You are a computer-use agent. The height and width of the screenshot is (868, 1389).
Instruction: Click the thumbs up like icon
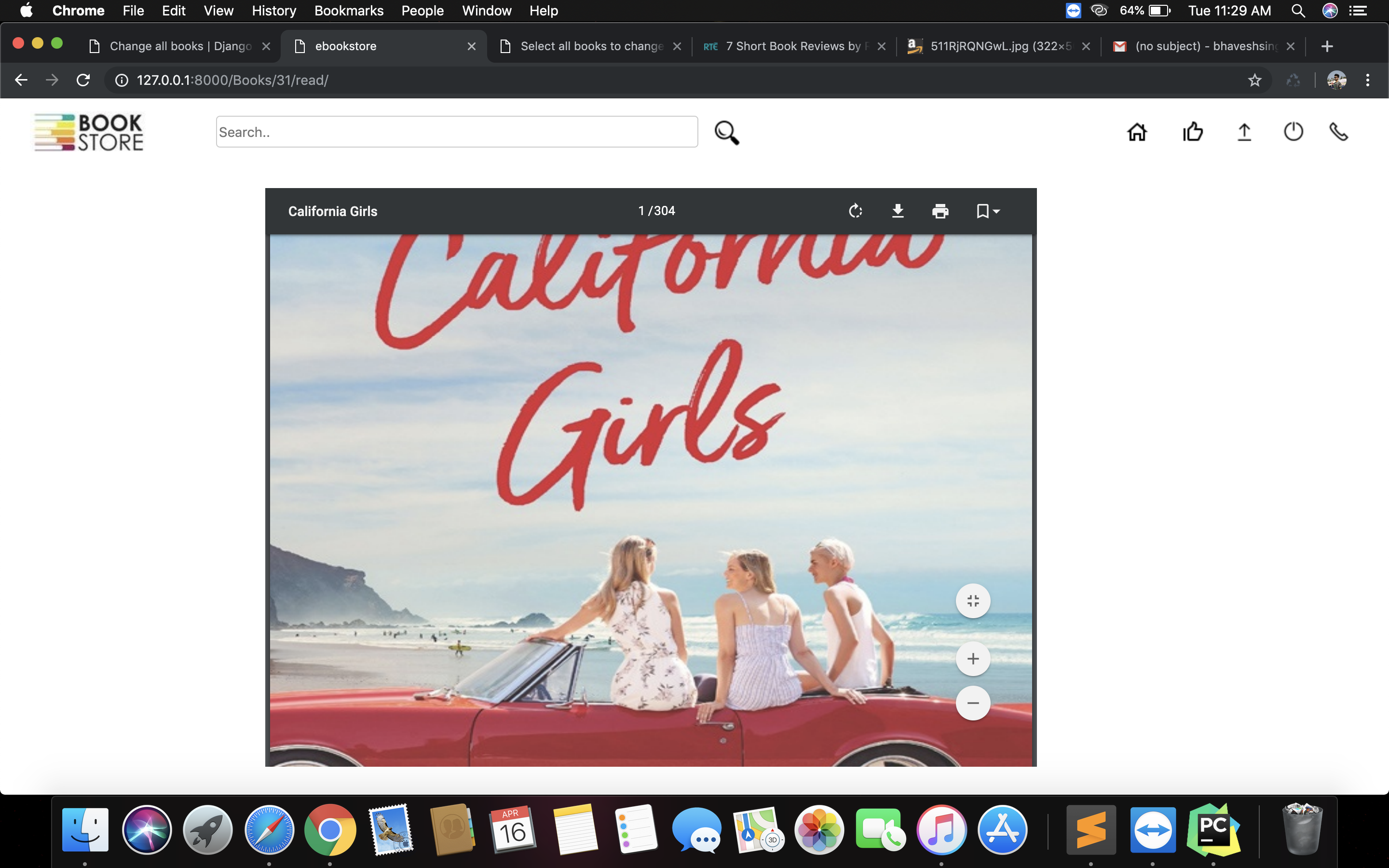(x=1193, y=132)
